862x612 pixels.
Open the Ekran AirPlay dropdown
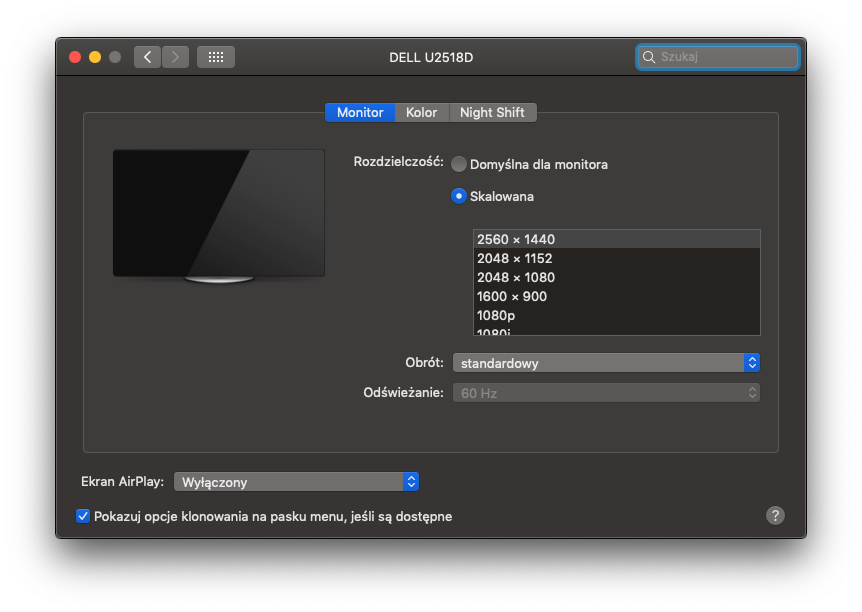click(296, 482)
